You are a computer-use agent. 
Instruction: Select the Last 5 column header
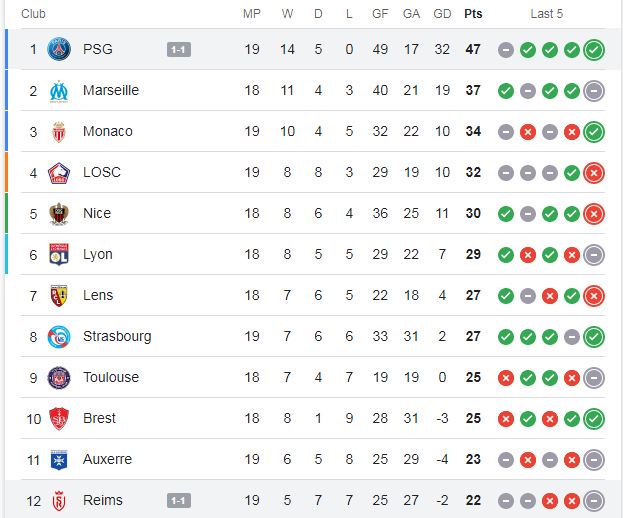click(x=547, y=14)
